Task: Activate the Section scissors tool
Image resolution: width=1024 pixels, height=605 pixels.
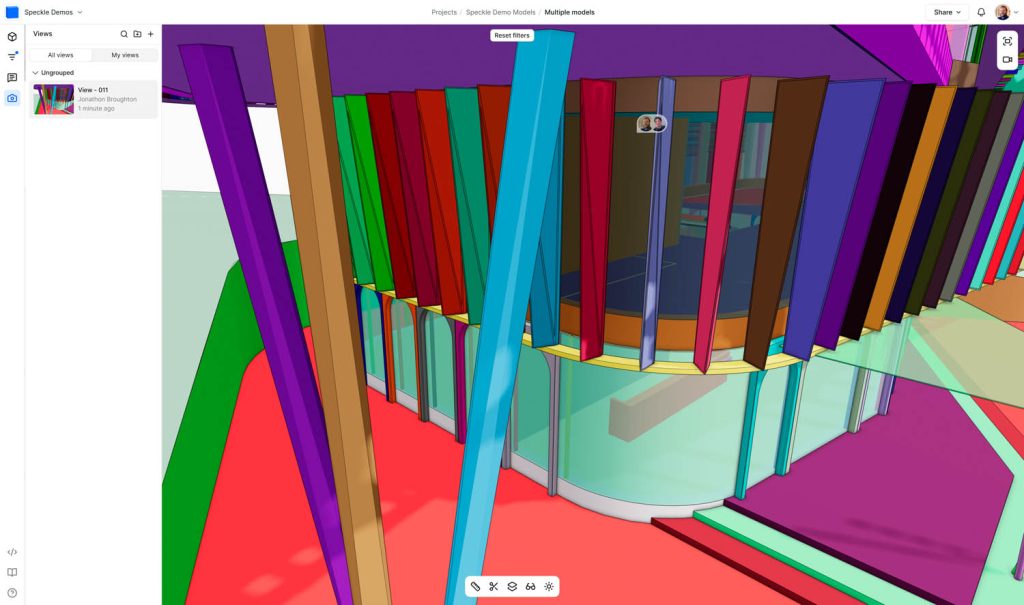Action: (x=494, y=586)
